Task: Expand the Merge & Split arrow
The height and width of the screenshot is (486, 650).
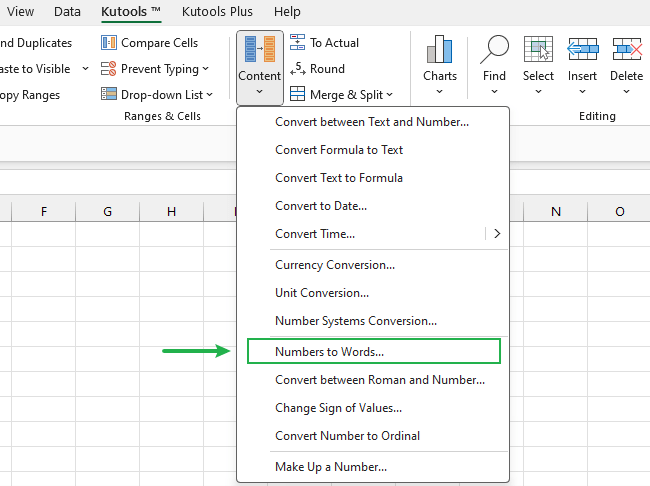Action: pyautogui.click(x=390, y=95)
